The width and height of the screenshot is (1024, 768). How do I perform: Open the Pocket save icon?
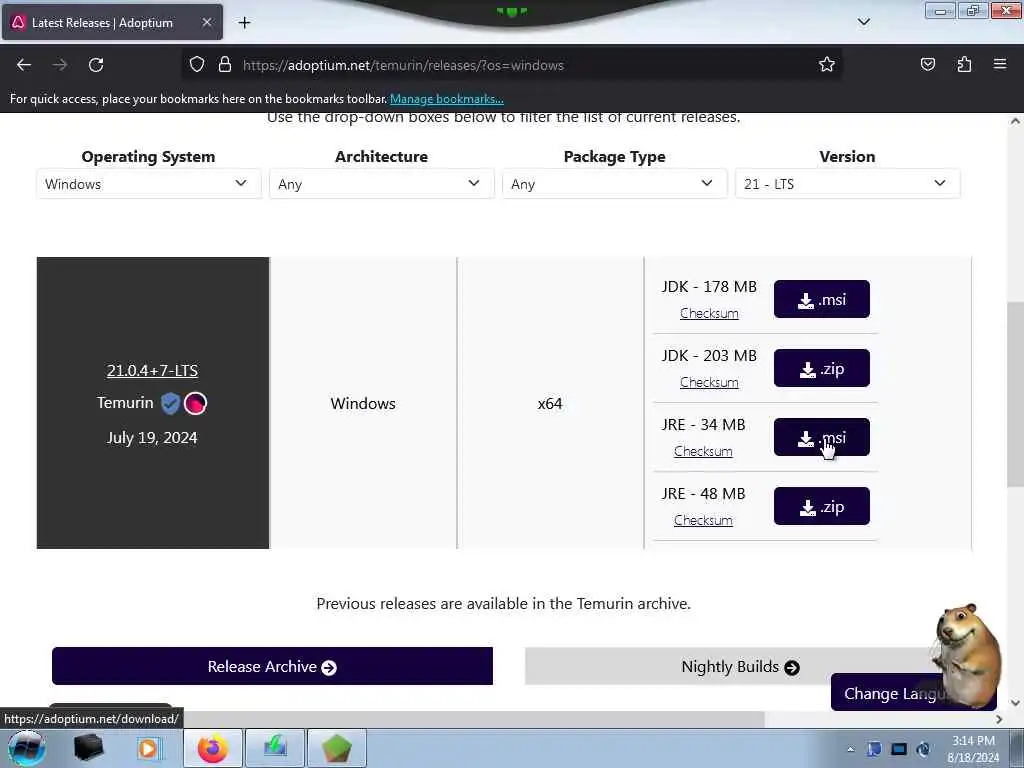[x=927, y=65]
